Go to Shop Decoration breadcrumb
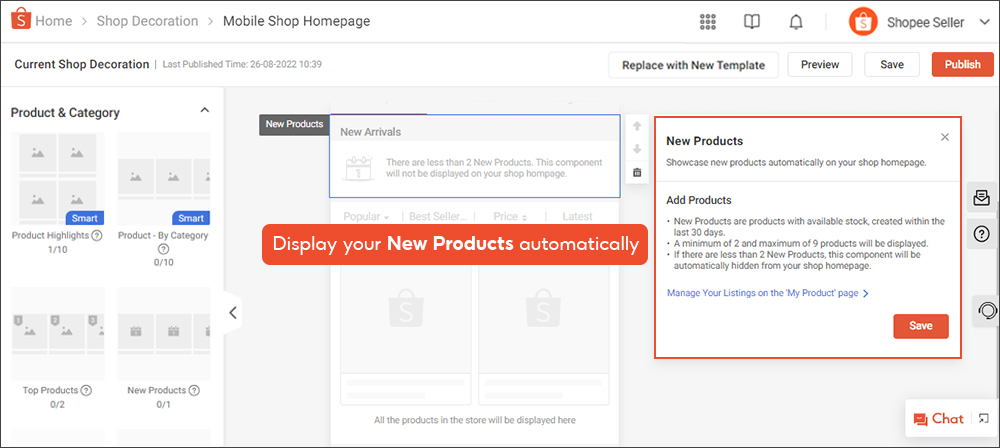This screenshot has width=1000, height=448. click(146, 21)
